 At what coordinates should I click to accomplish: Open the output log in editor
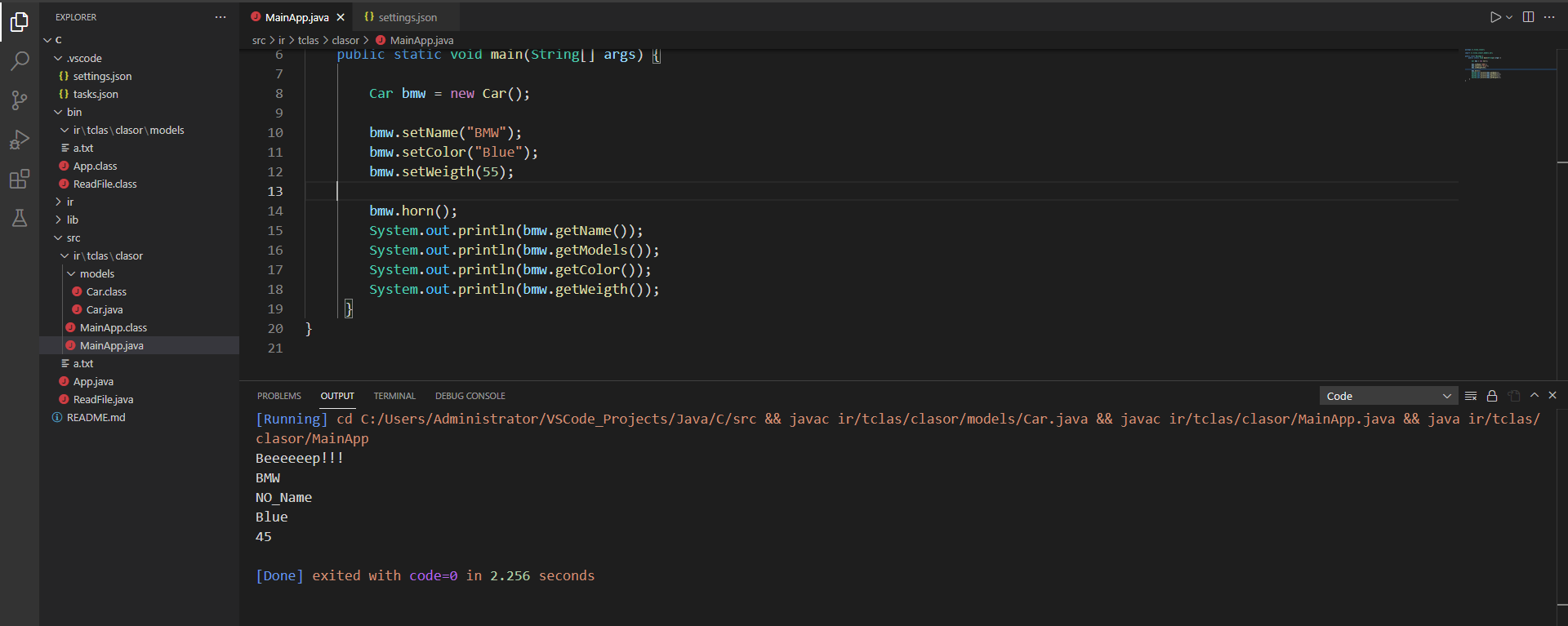coord(1514,396)
